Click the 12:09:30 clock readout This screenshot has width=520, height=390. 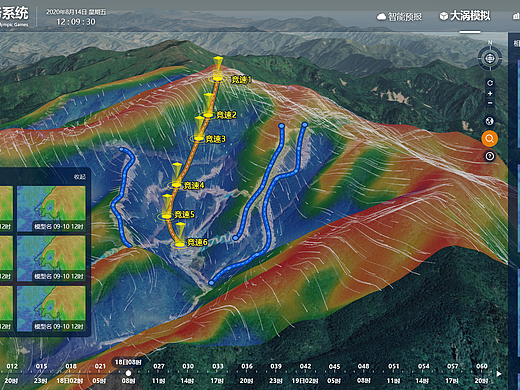click(76, 22)
